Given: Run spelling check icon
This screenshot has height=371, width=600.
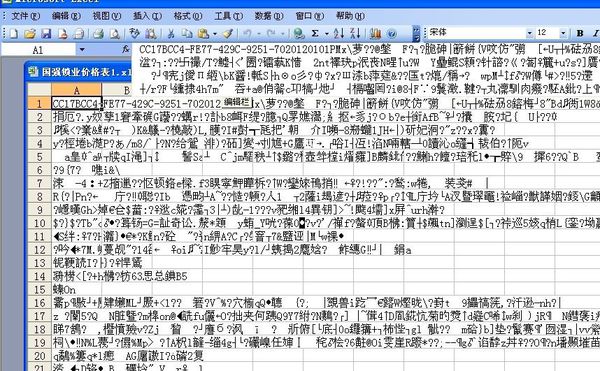Looking at the screenshot, I should click(x=134, y=34).
